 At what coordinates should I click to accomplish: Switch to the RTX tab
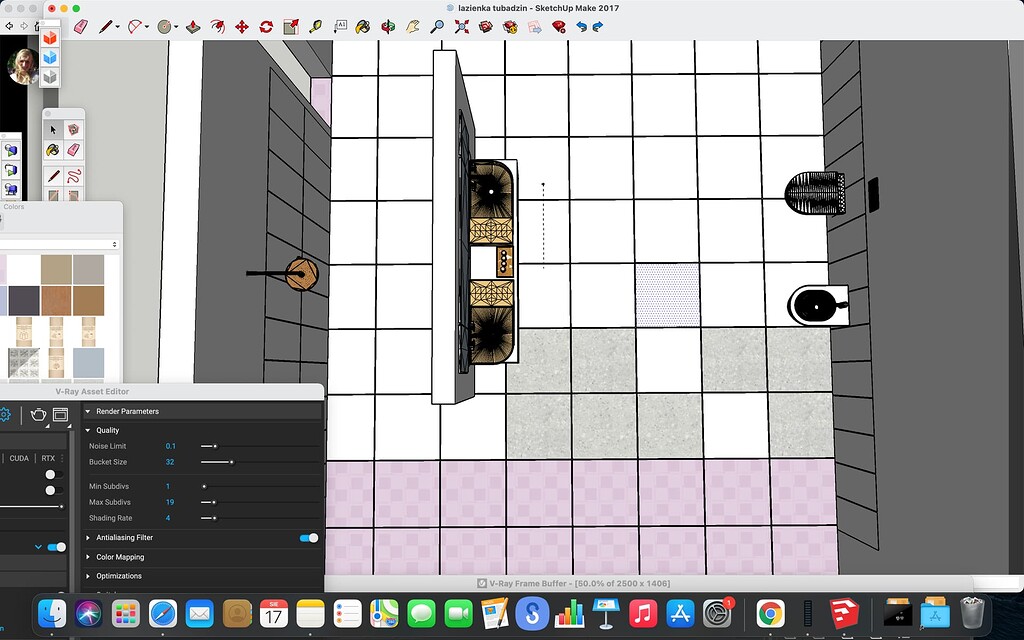46,458
